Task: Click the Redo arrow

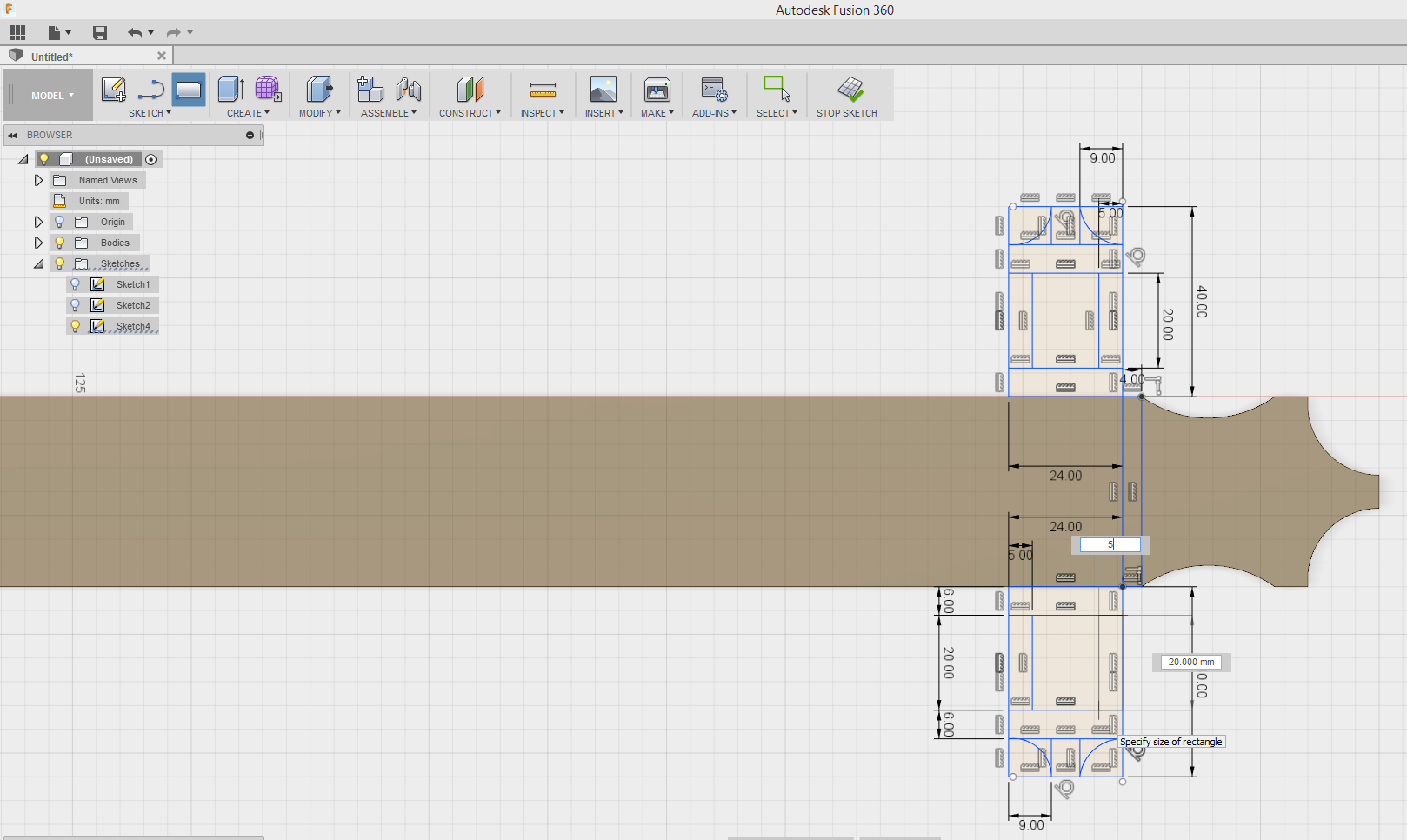Action: coord(174,33)
